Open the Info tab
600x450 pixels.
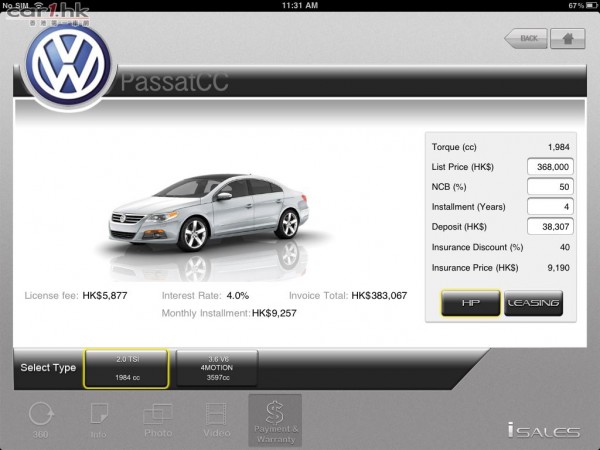click(99, 420)
